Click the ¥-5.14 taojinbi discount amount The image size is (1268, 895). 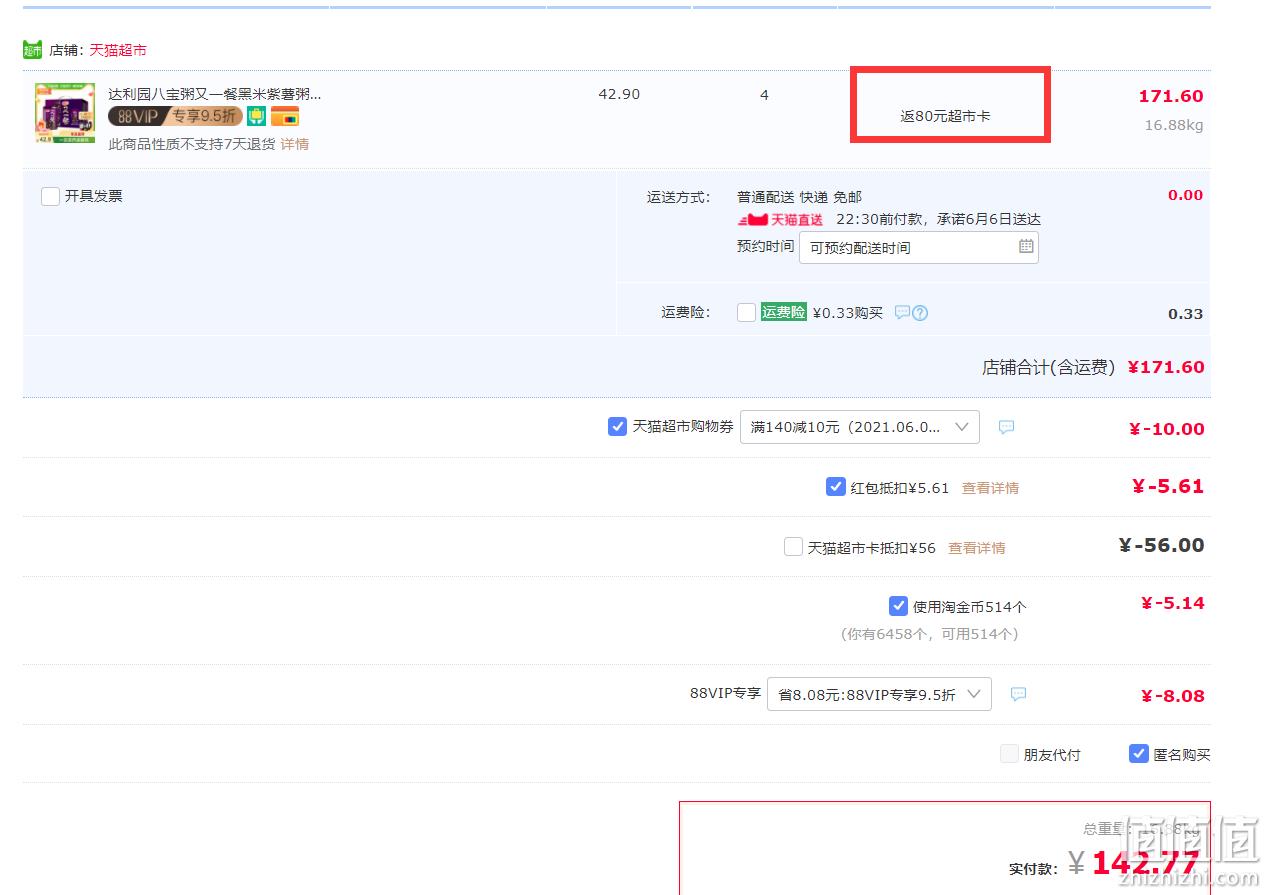click(x=1173, y=603)
